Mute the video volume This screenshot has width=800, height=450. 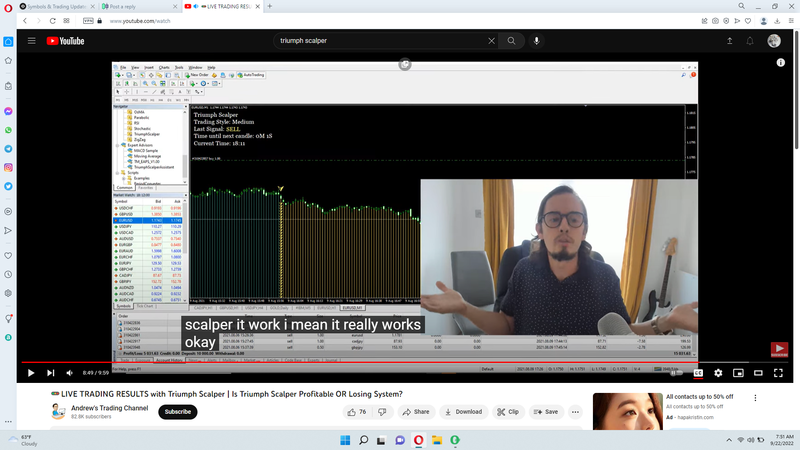pos(69,373)
